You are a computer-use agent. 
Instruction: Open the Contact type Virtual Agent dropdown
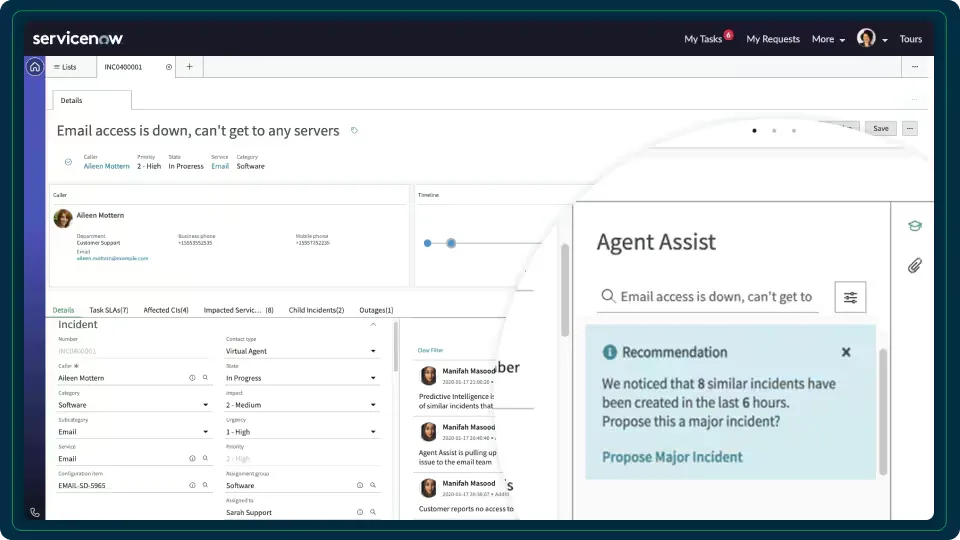[x=301, y=351]
